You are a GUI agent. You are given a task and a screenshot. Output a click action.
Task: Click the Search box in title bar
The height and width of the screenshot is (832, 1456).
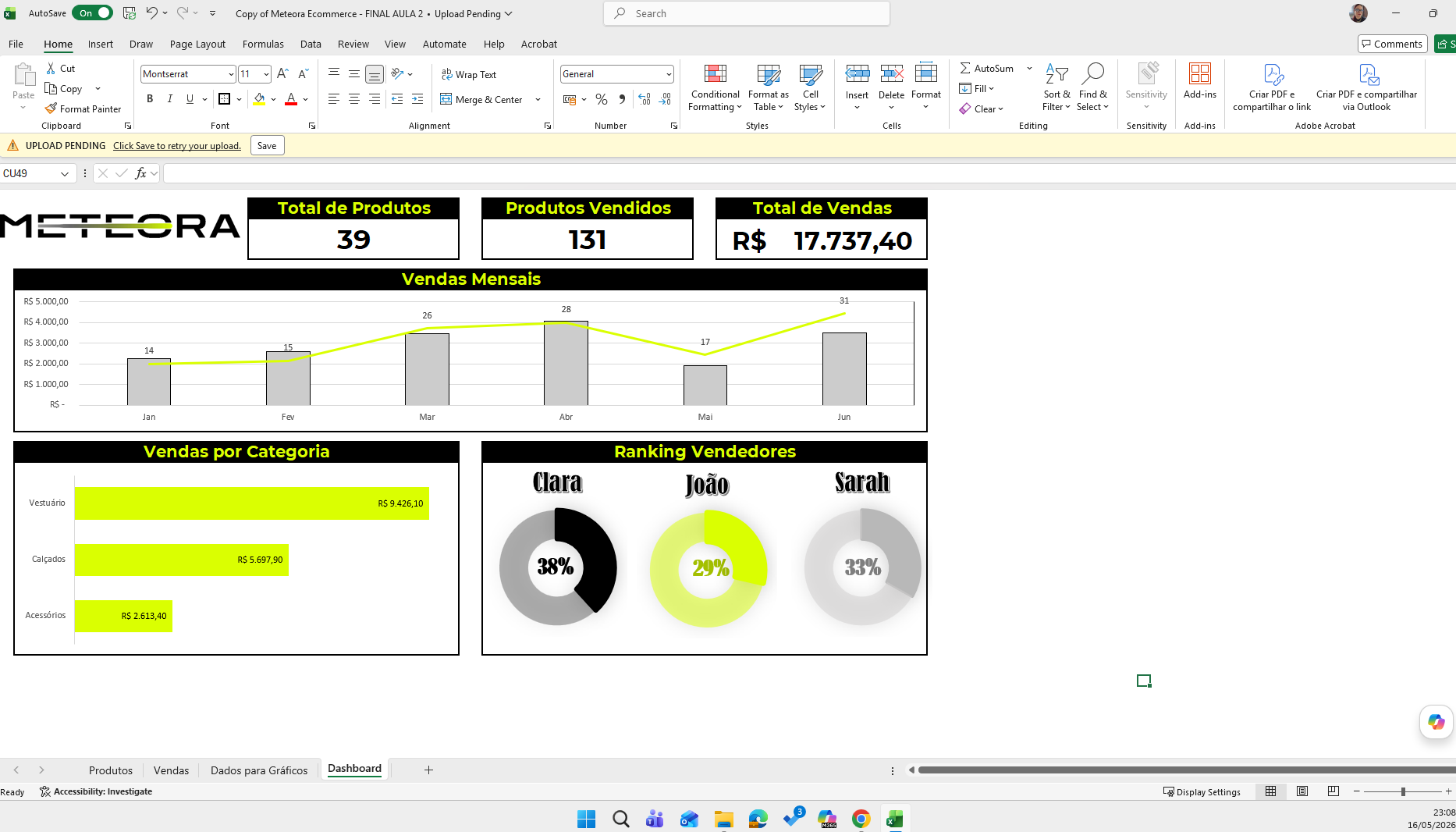[x=747, y=14]
